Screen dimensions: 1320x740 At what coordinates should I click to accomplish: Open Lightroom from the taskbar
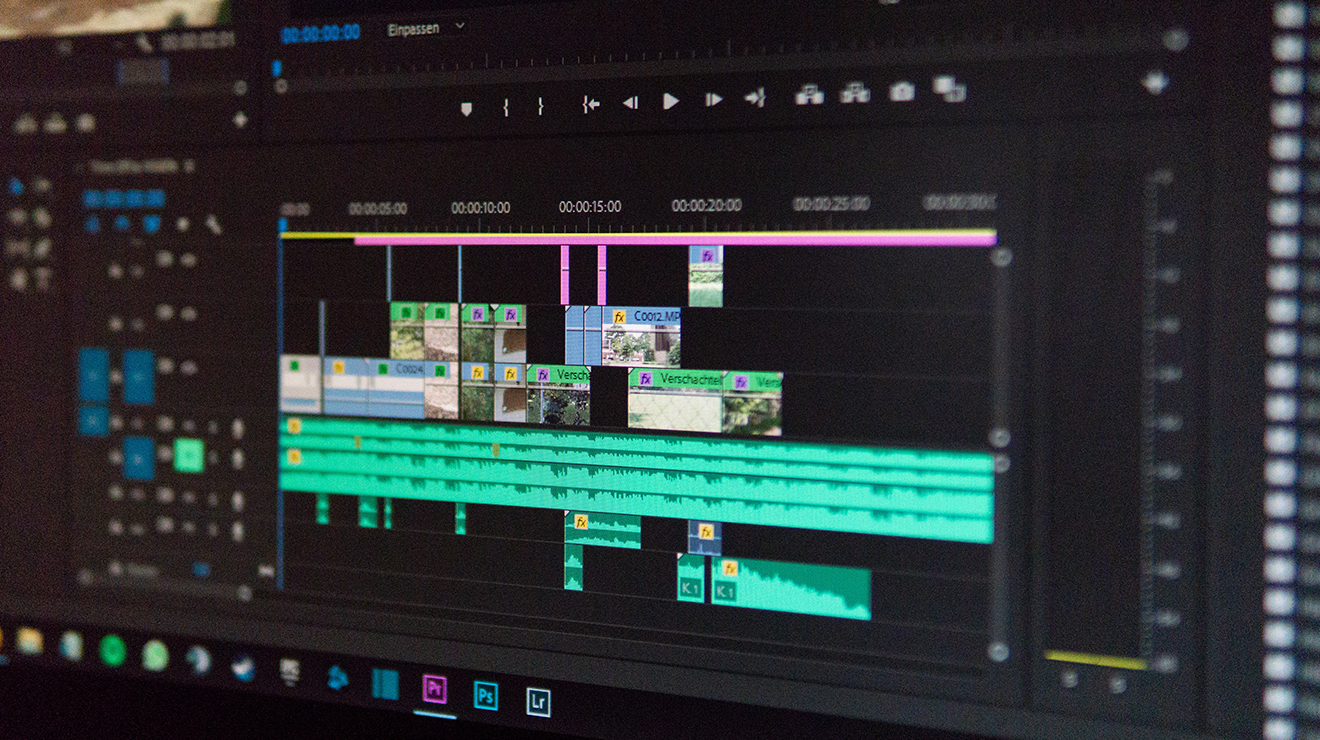[x=538, y=701]
